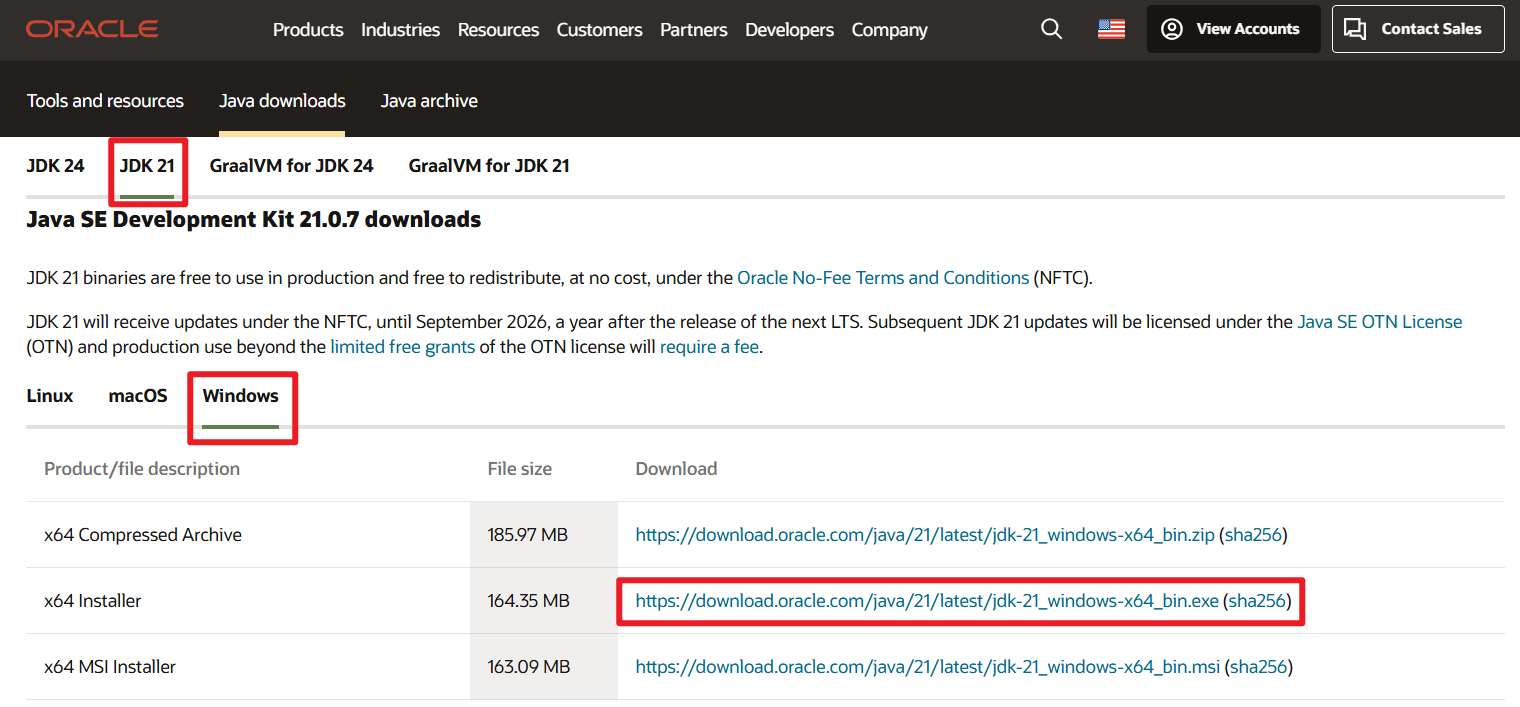Open the search magnifier icon
This screenshot has height=707, width=1520.
(x=1051, y=29)
